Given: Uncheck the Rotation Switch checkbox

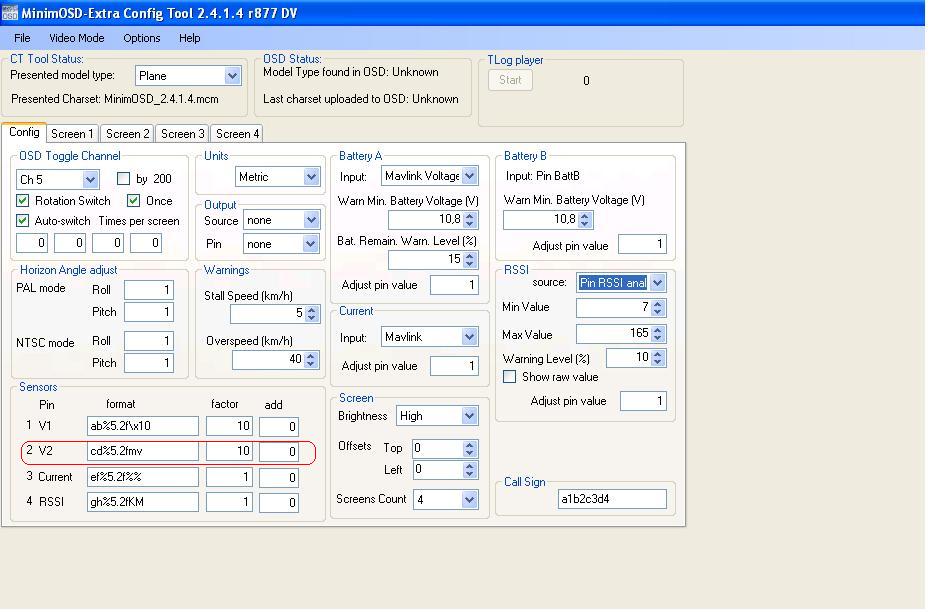Looking at the screenshot, I should pyautogui.click(x=23, y=201).
